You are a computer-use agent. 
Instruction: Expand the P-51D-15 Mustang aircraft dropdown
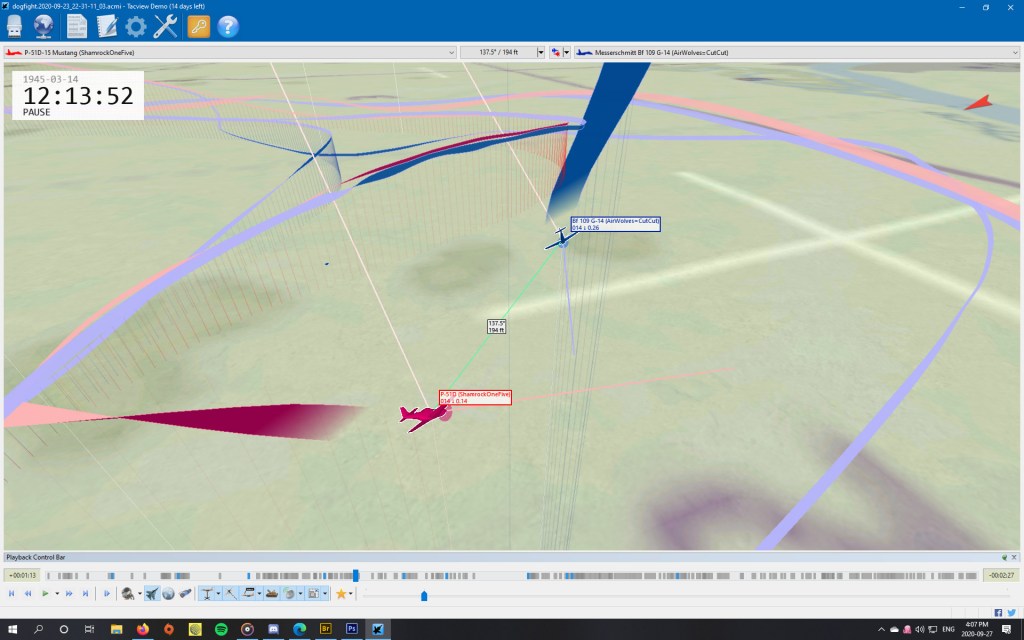click(449, 52)
